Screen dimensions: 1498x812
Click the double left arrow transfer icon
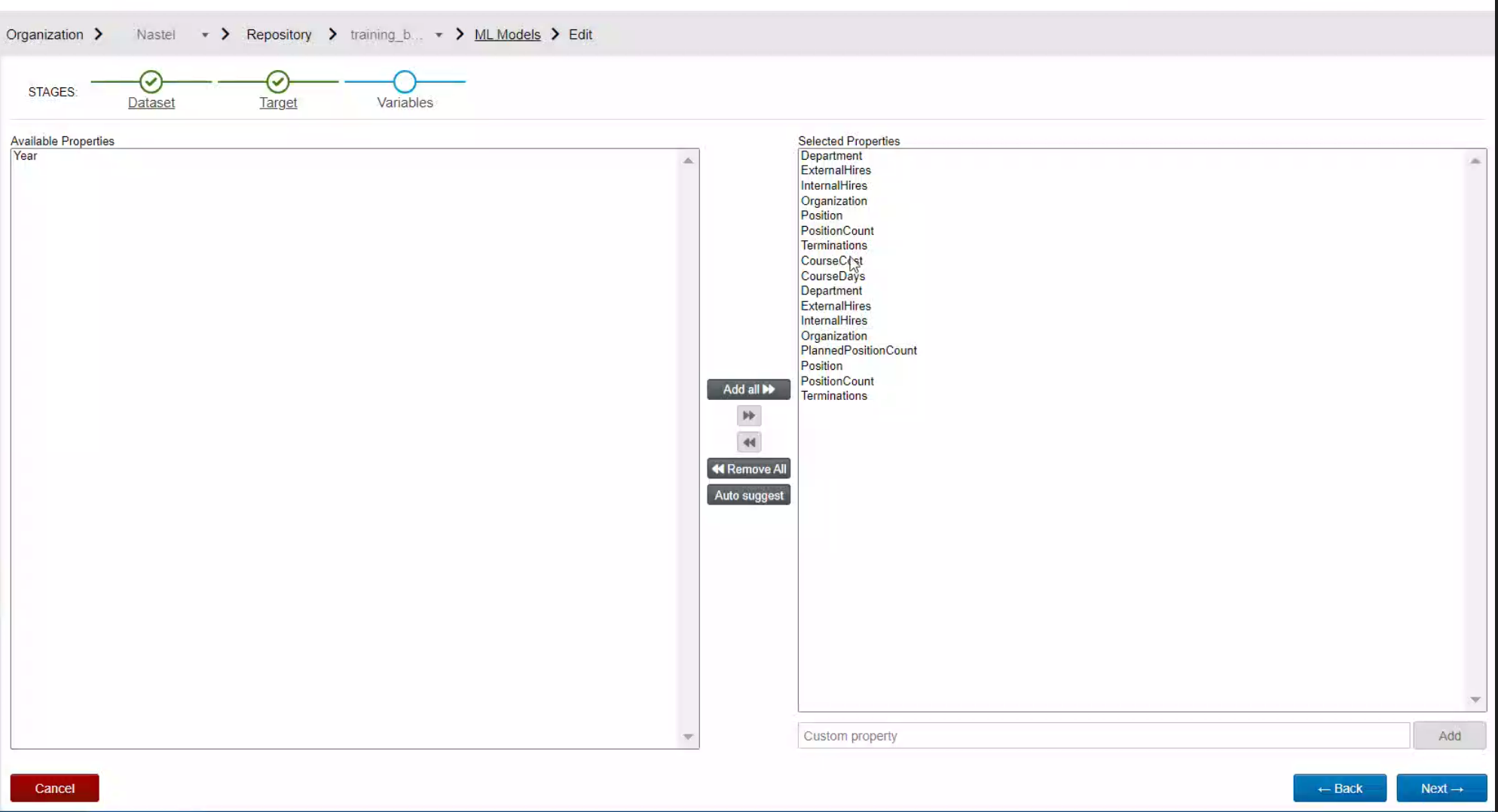point(747,442)
